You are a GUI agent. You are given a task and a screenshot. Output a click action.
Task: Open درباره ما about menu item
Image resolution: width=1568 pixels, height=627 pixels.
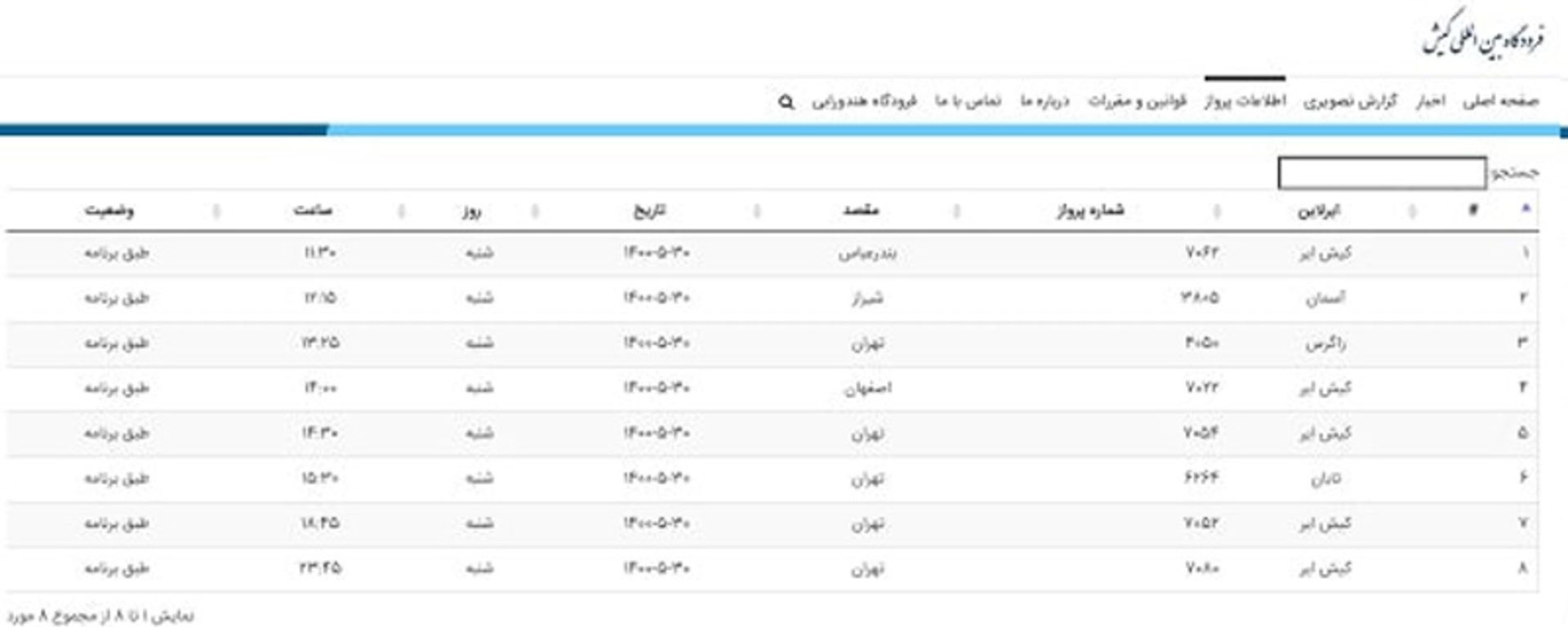coord(1045,101)
